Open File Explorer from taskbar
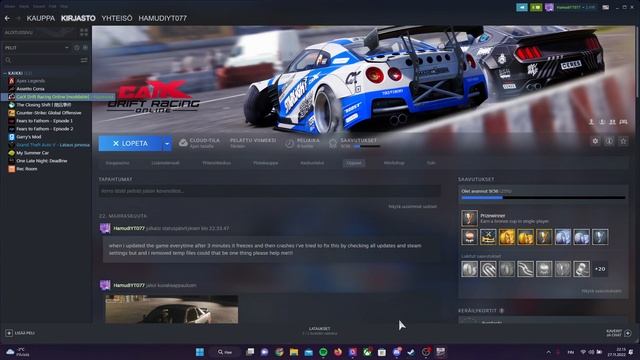This screenshot has width=640, height=360. pyautogui.click(x=294, y=352)
